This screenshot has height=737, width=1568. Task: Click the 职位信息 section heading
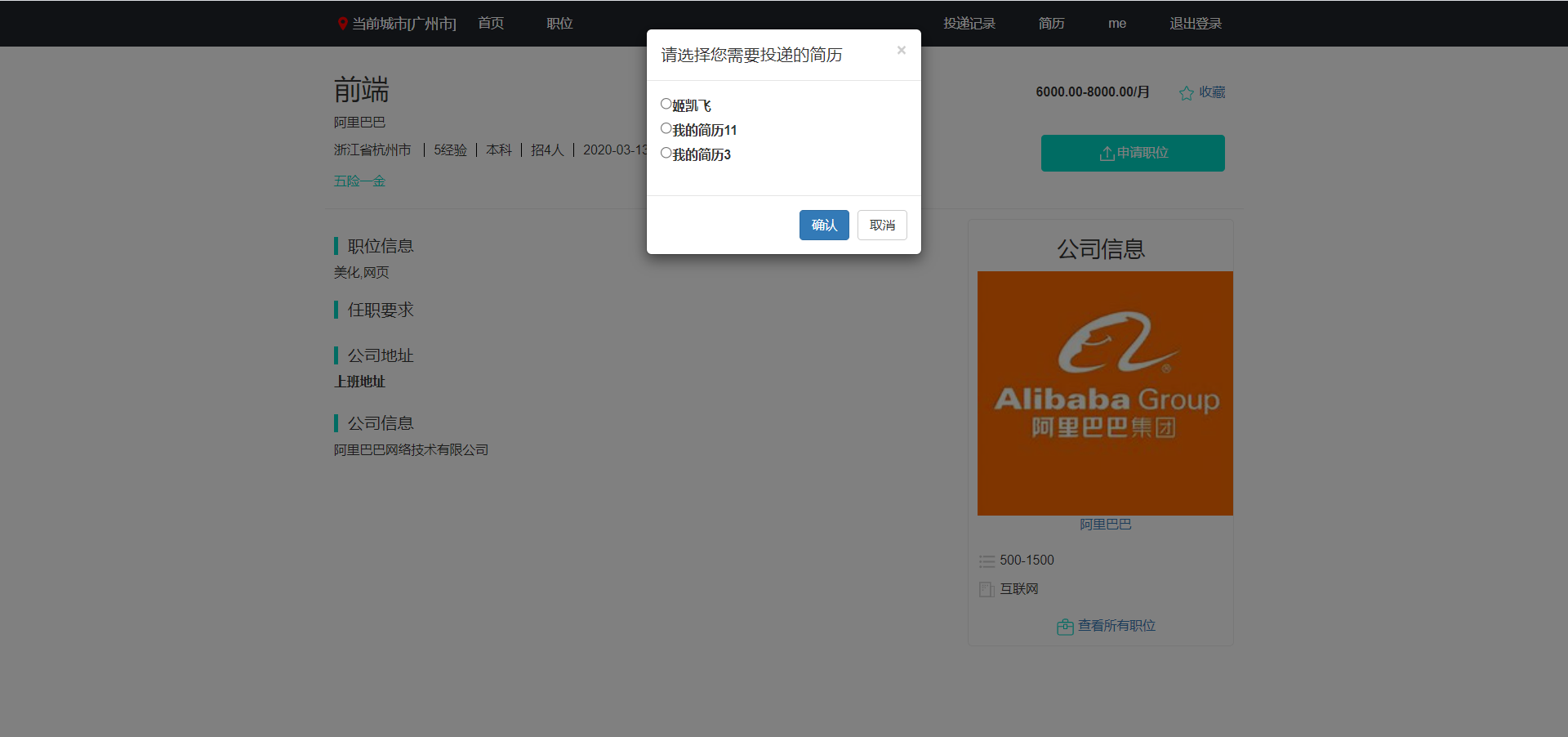point(381,246)
